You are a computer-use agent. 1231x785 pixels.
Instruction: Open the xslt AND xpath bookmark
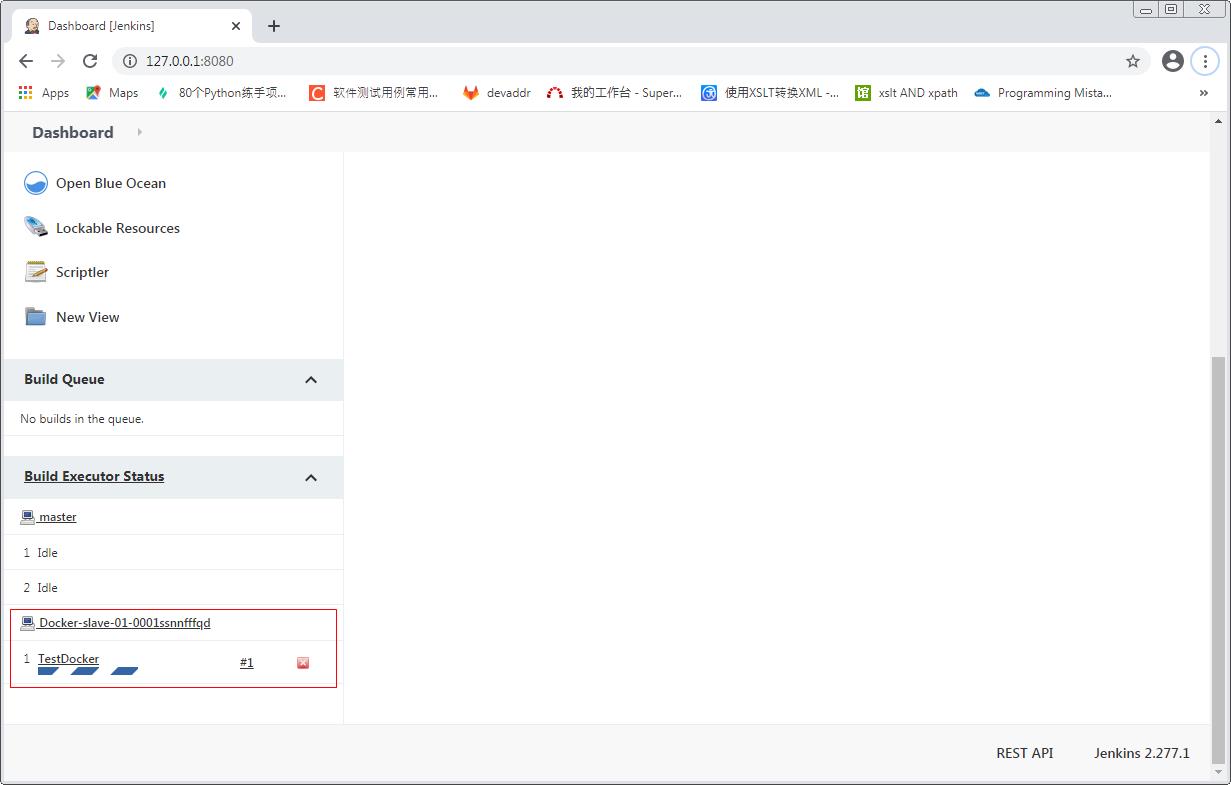tap(907, 93)
